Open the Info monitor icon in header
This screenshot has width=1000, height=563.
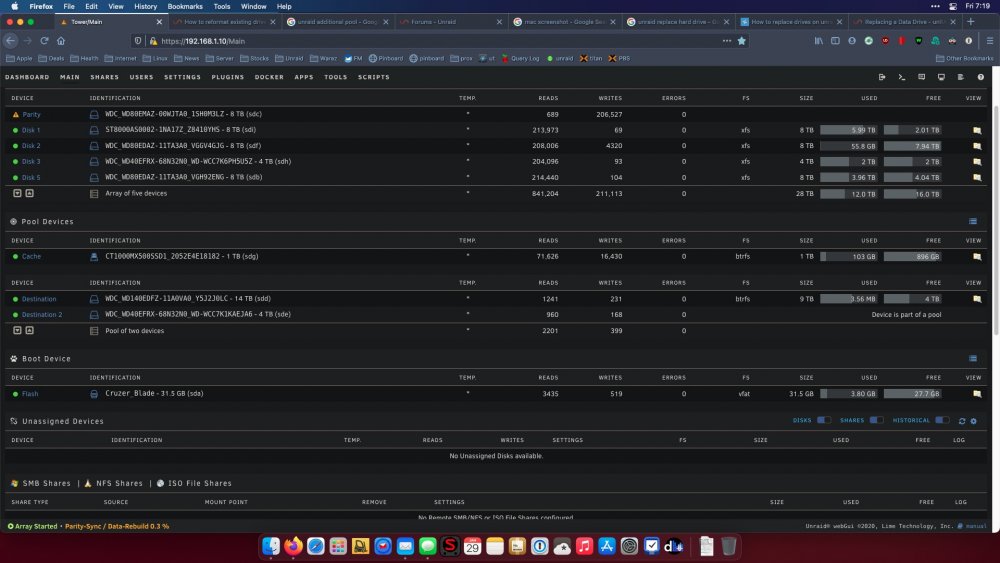click(x=941, y=77)
